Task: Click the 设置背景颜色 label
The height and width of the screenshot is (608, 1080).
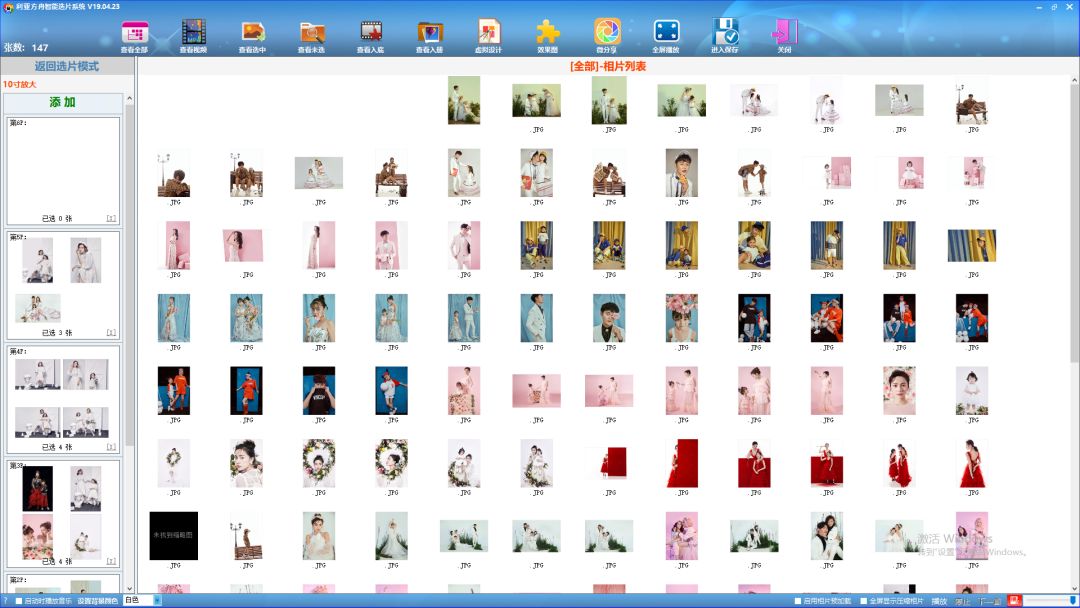Action: (x=97, y=601)
